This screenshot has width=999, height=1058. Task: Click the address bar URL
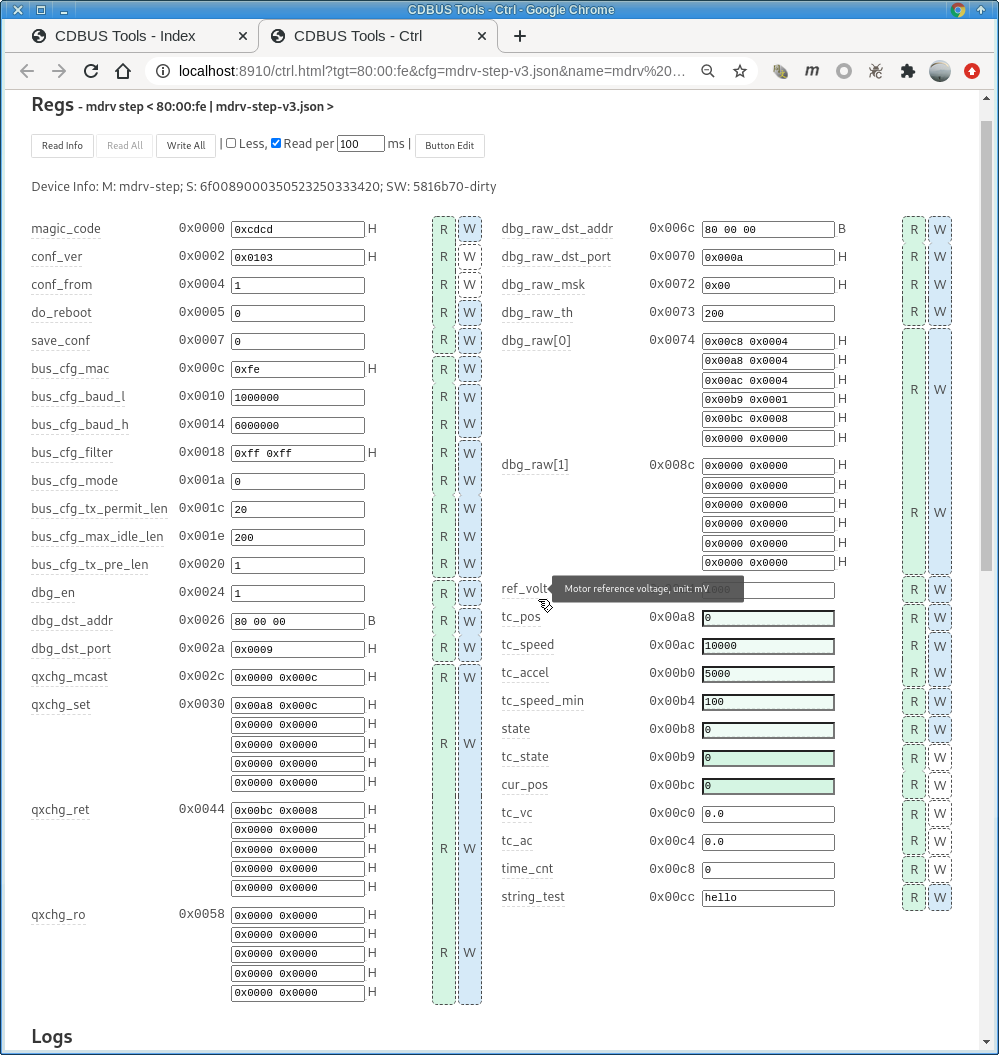[432, 71]
